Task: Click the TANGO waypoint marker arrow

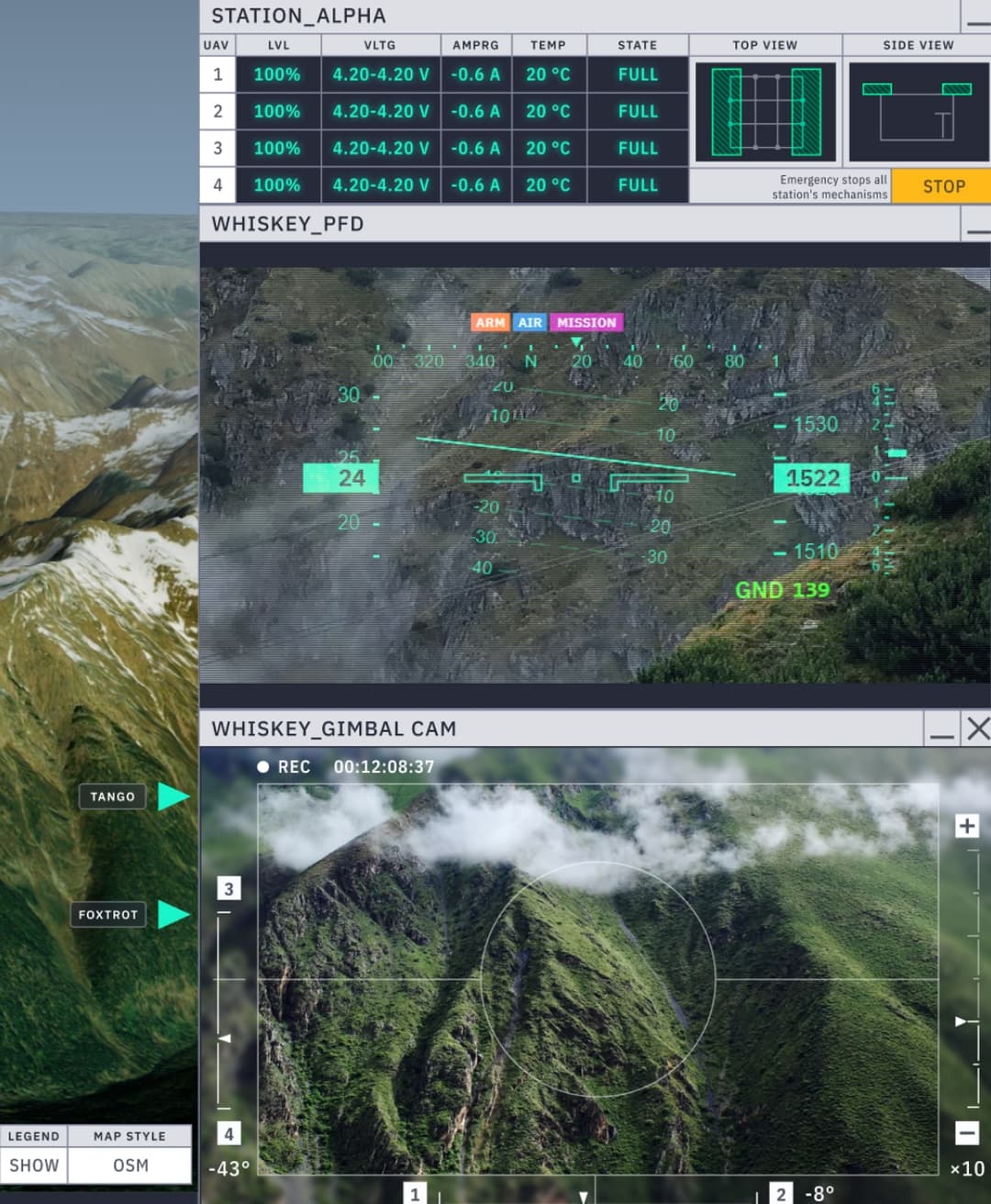Action: click(x=173, y=797)
